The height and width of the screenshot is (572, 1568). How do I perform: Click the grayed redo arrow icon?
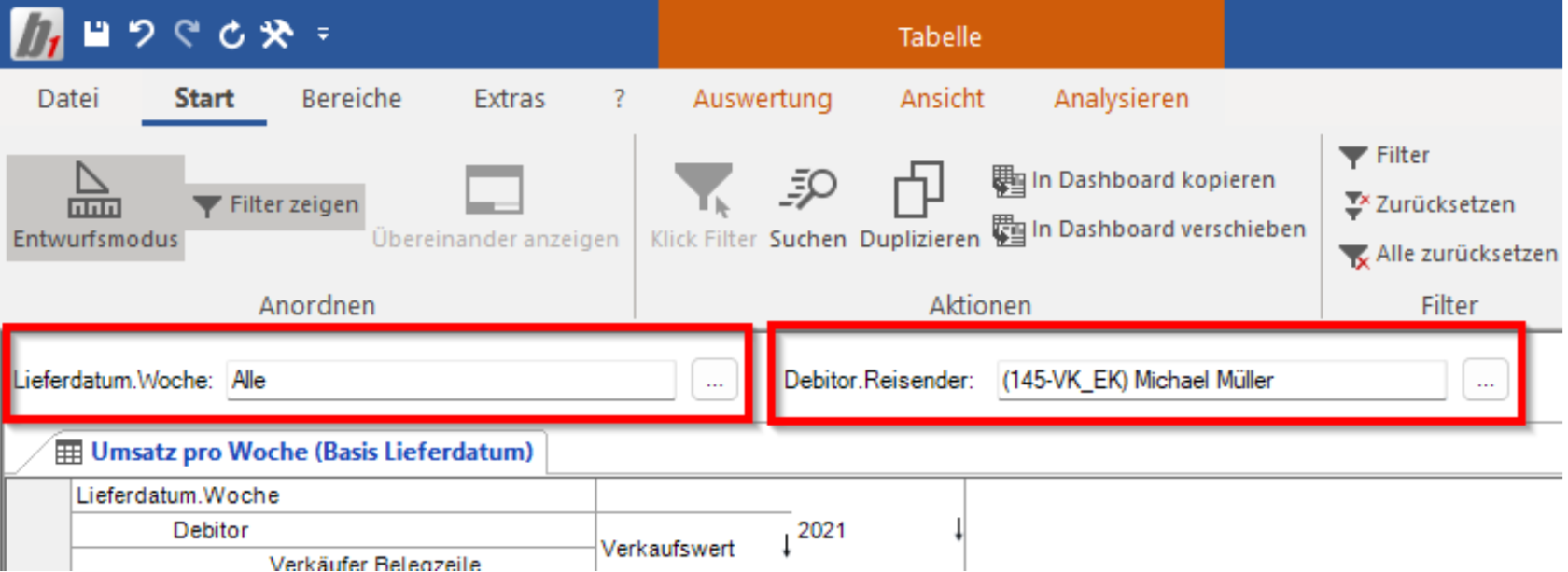pyautogui.click(x=187, y=35)
